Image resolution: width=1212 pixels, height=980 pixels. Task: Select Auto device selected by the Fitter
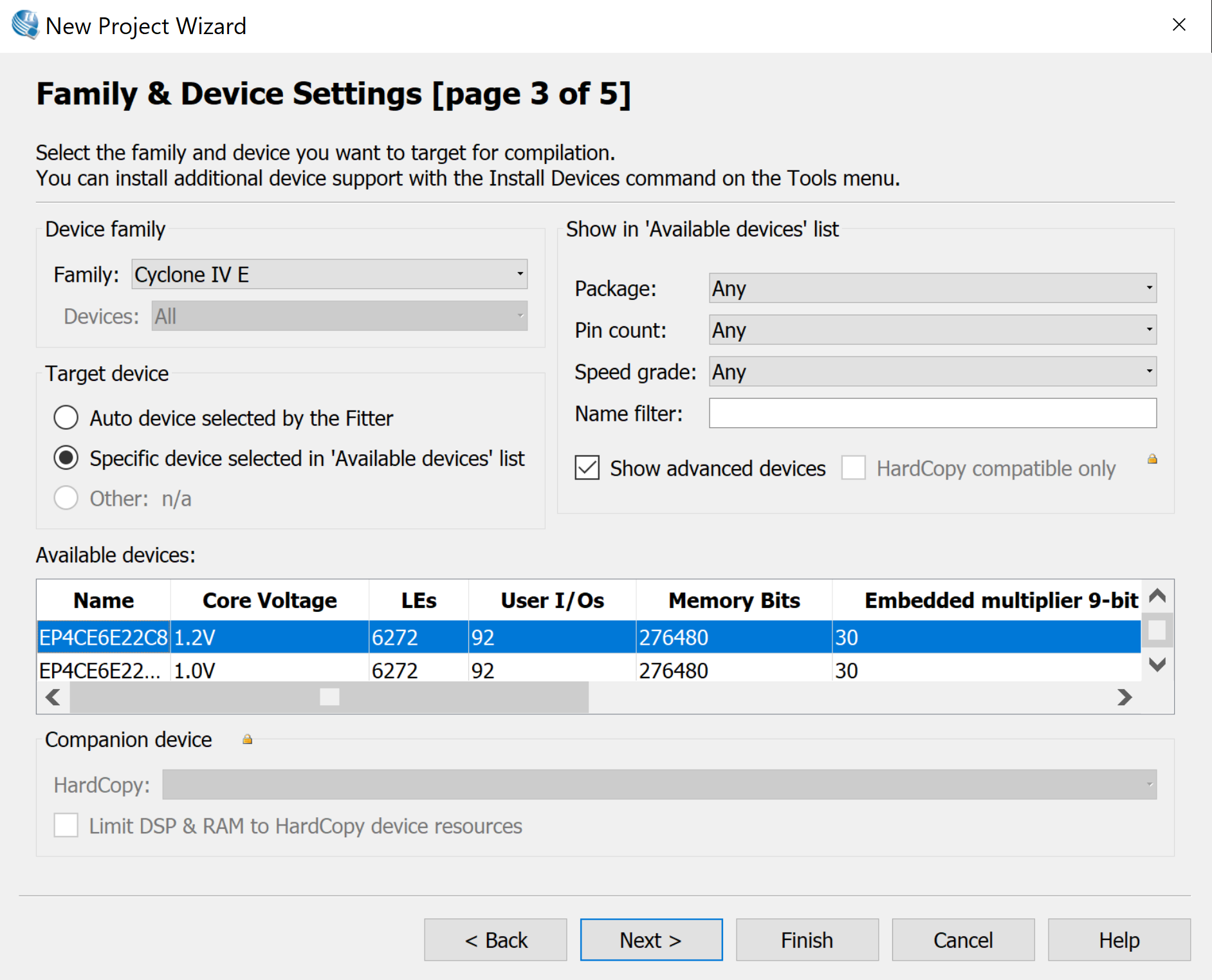coord(66,418)
